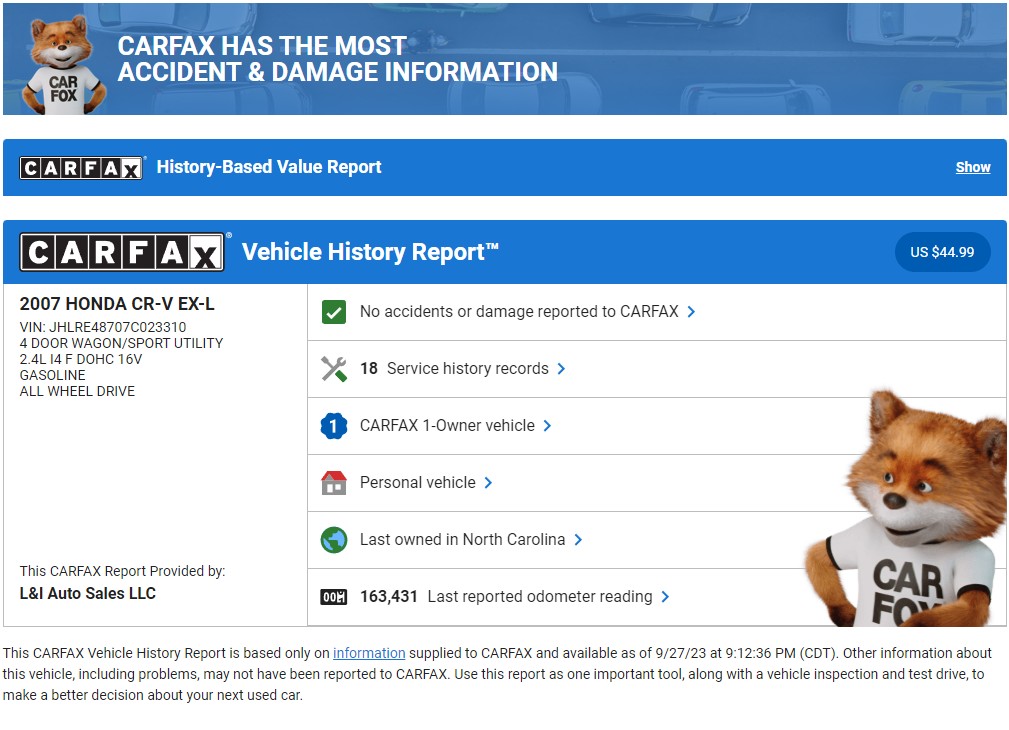
Task: Click the large Car Fox mascot image
Action: pyautogui.click(x=906, y=509)
